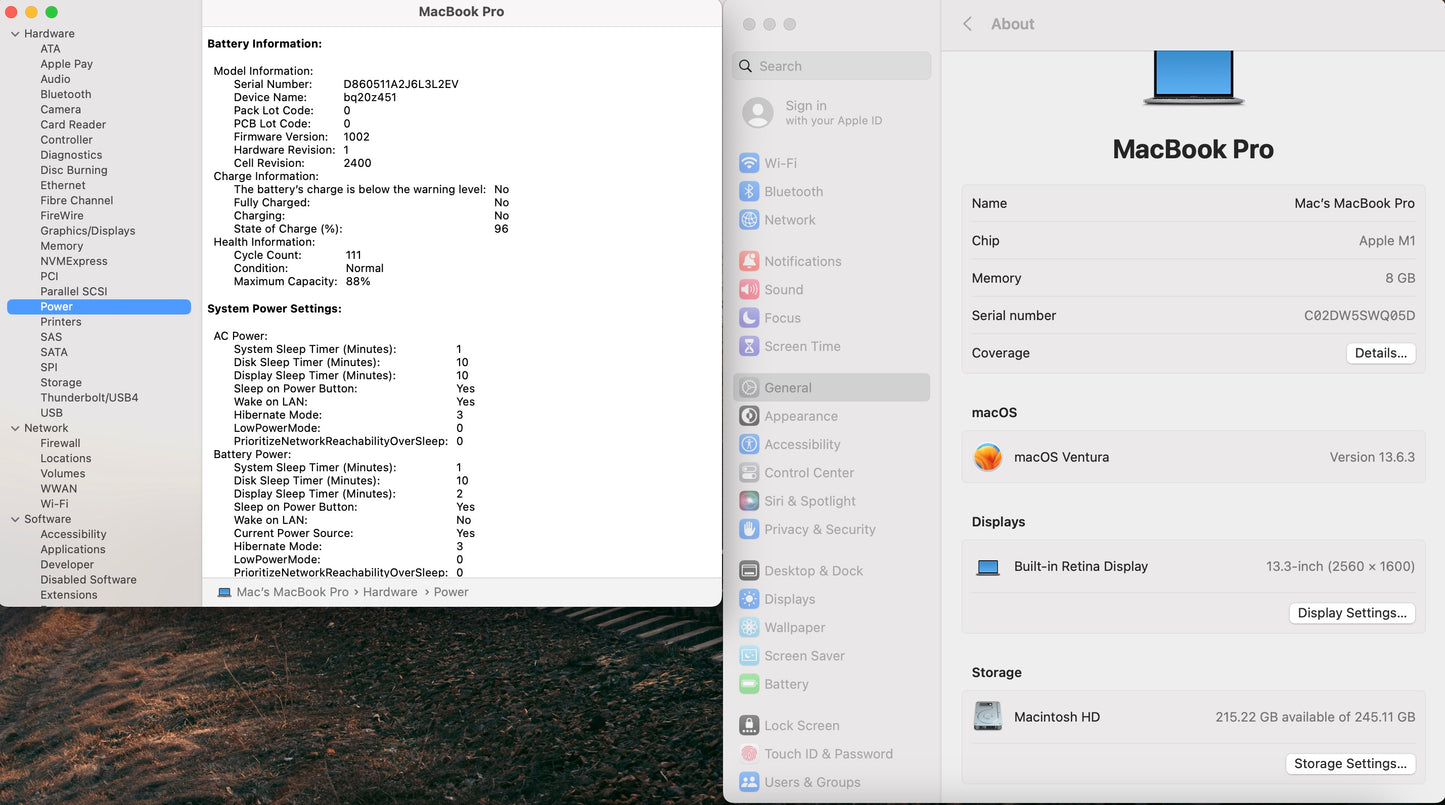This screenshot has height=805, width=1445.
Task: Open Network globe icon
Action: click(748, 220)
